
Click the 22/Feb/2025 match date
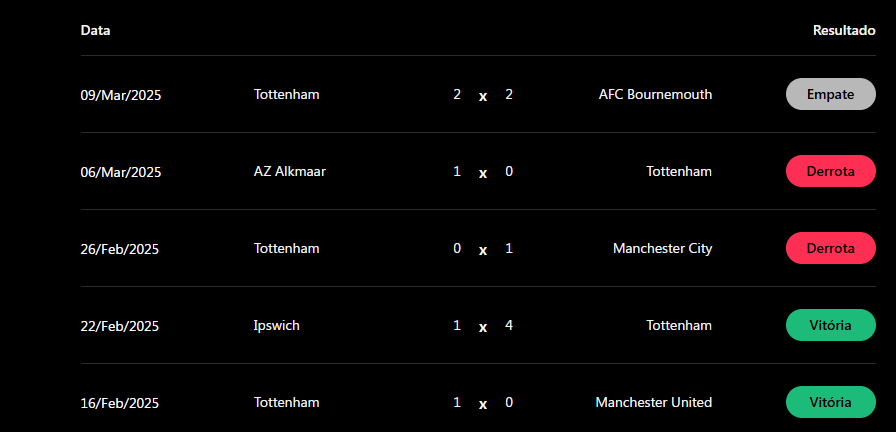[120, 326]
